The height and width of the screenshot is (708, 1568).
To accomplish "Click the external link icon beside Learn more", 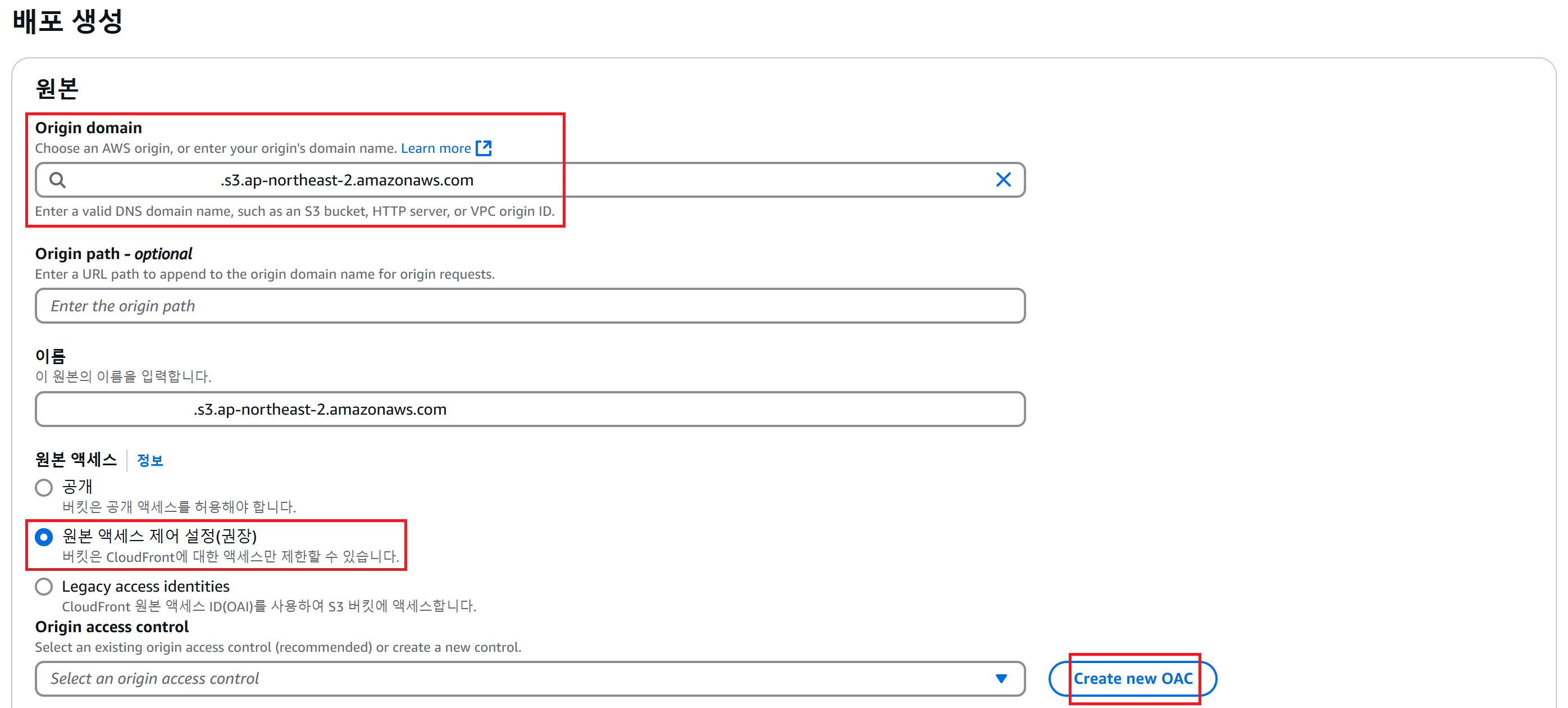I will (484, 148).
